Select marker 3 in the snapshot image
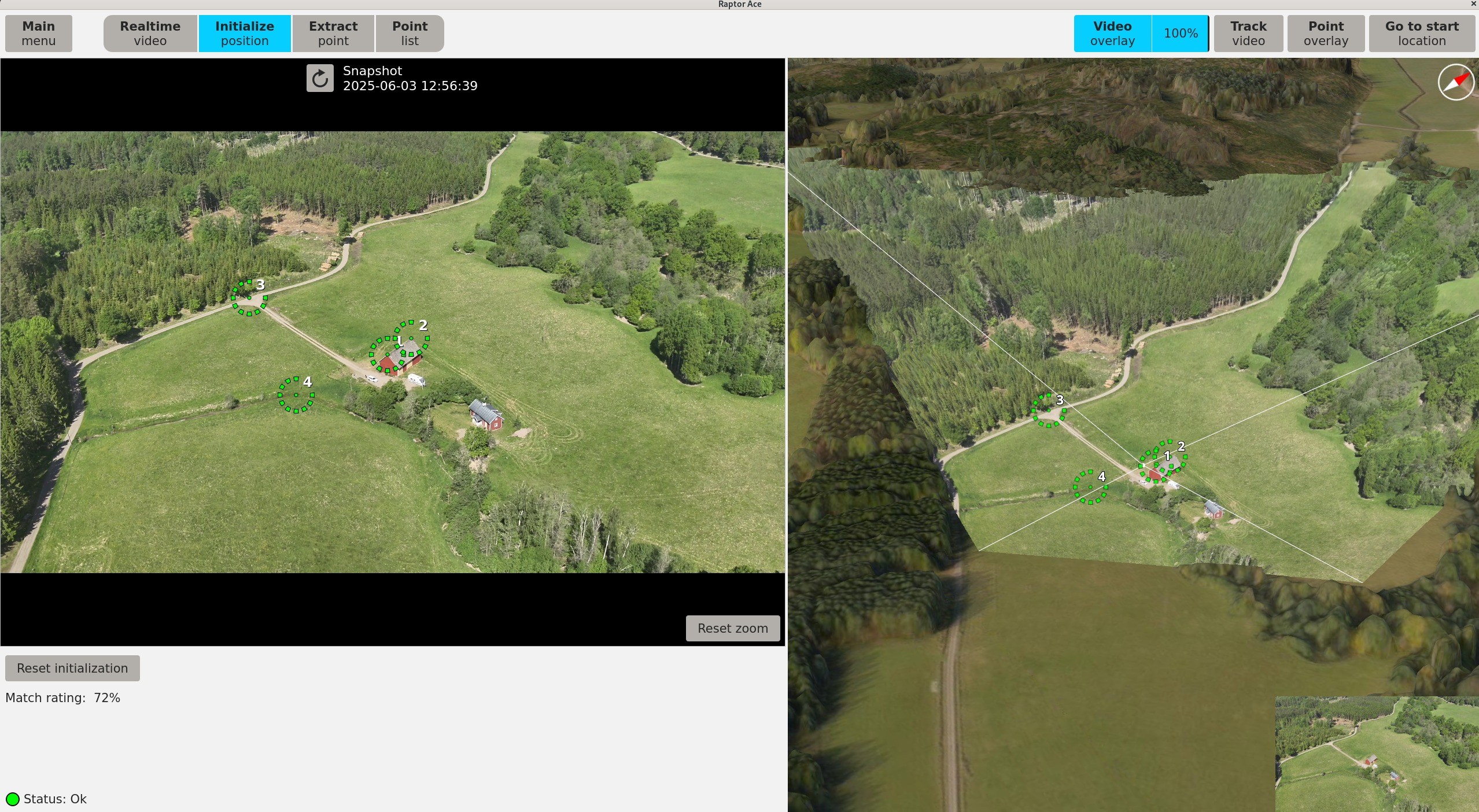1479x812 pixels. [249, 298]
